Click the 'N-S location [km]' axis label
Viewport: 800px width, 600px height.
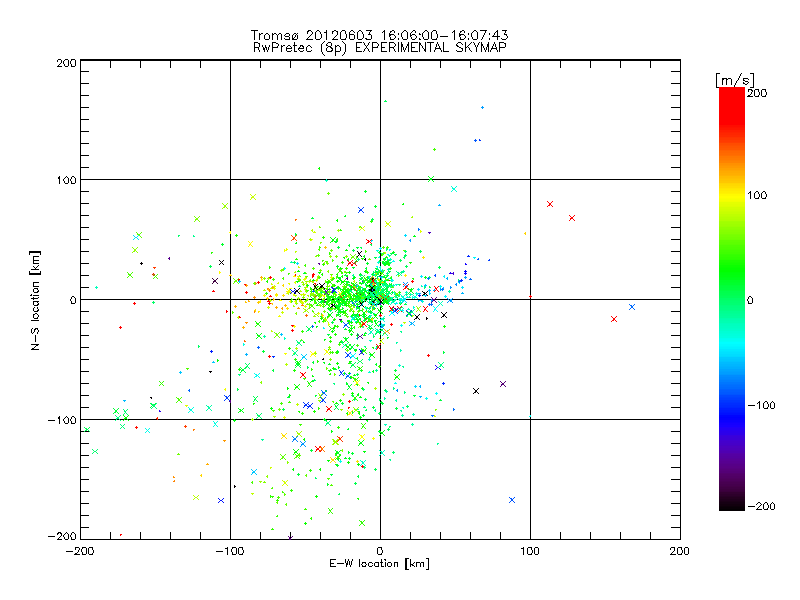pos(35,301)
